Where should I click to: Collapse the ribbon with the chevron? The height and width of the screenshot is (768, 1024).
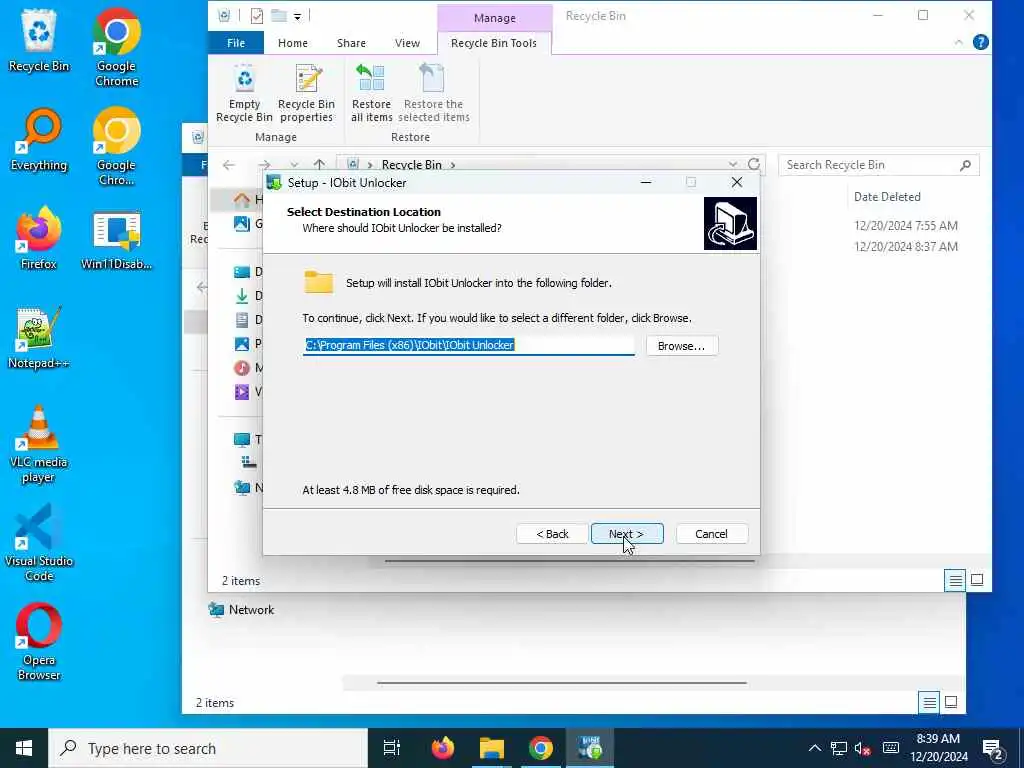pyautogui.click(x=958, y=42)
